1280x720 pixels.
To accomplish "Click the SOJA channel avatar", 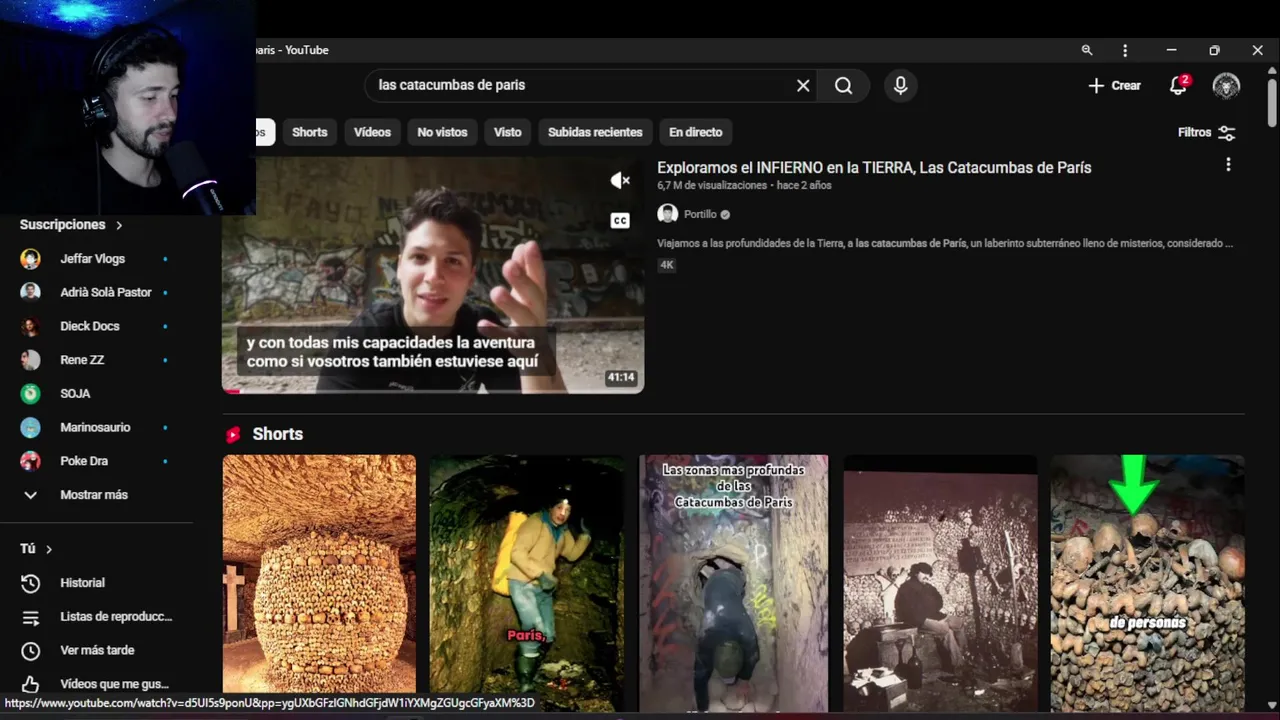I will pyautogui.click(x=31, y=393).
